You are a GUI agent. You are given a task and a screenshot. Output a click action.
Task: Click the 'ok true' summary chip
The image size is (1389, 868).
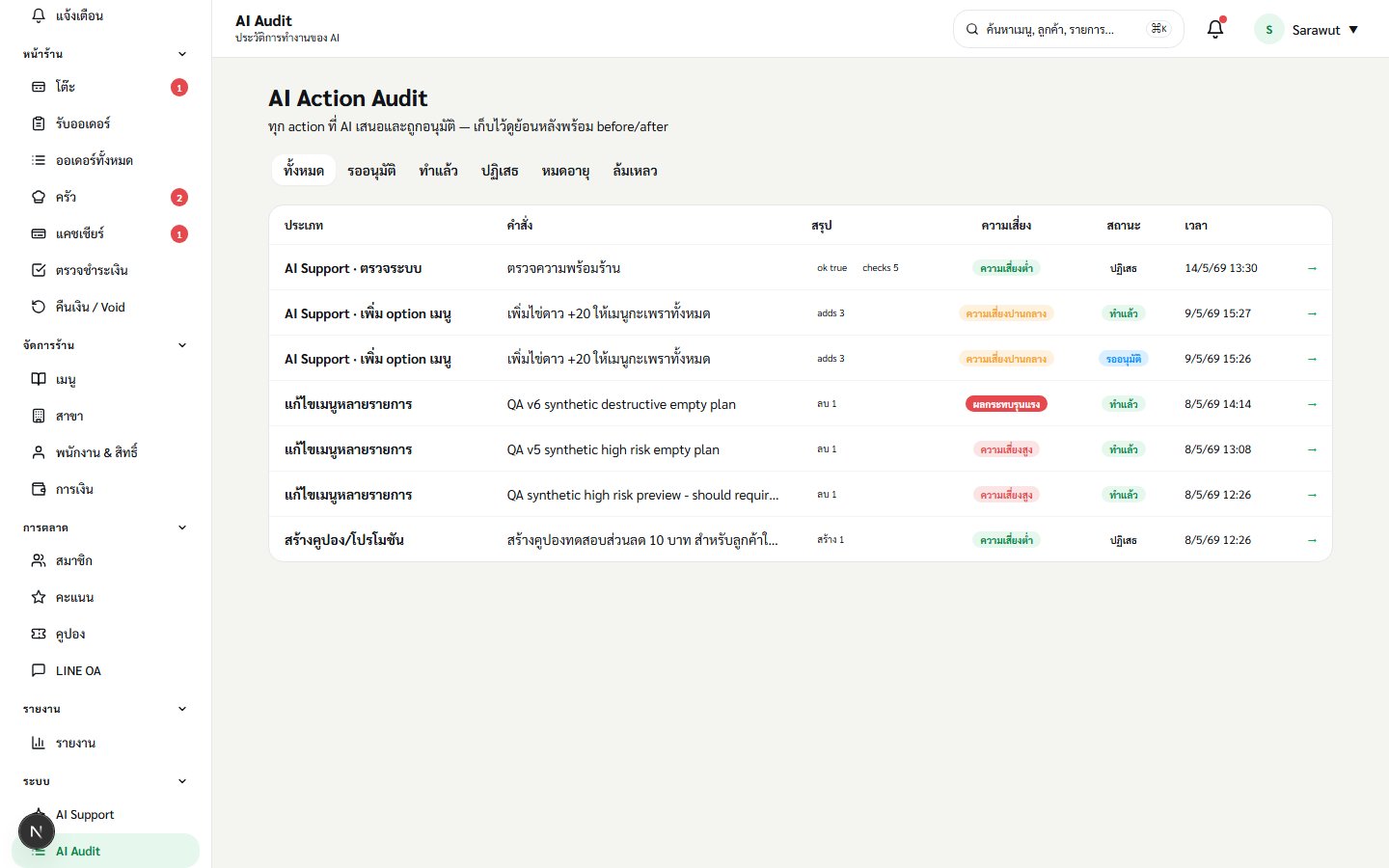tap(832, 268)
